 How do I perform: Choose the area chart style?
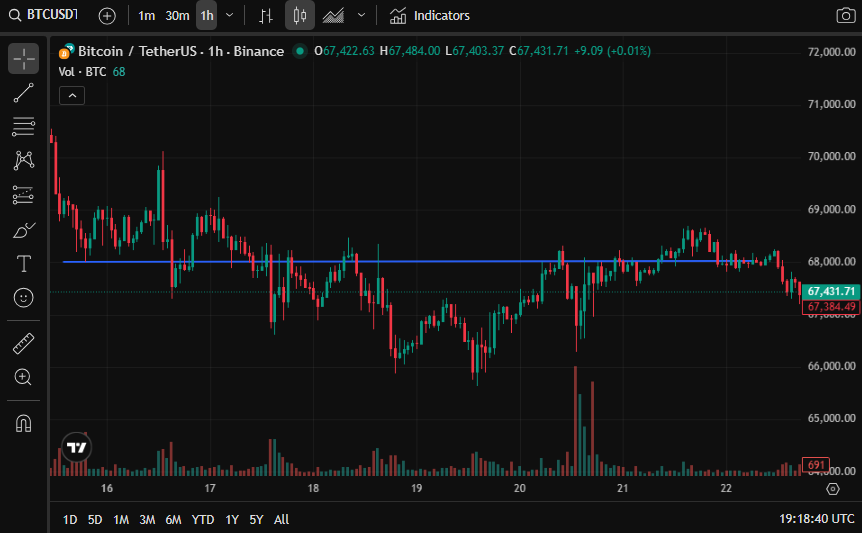pos(333,16)
